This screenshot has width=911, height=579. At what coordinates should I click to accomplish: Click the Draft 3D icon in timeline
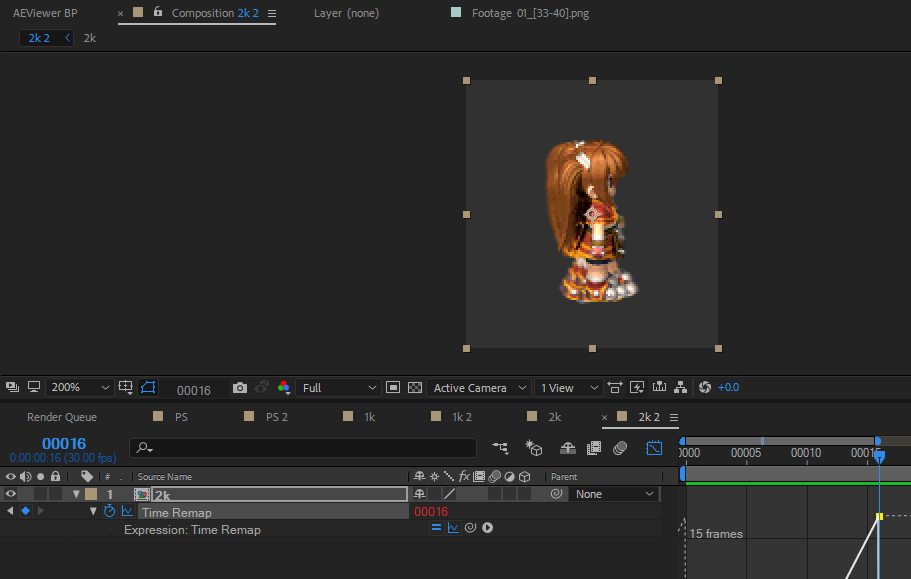533,448
